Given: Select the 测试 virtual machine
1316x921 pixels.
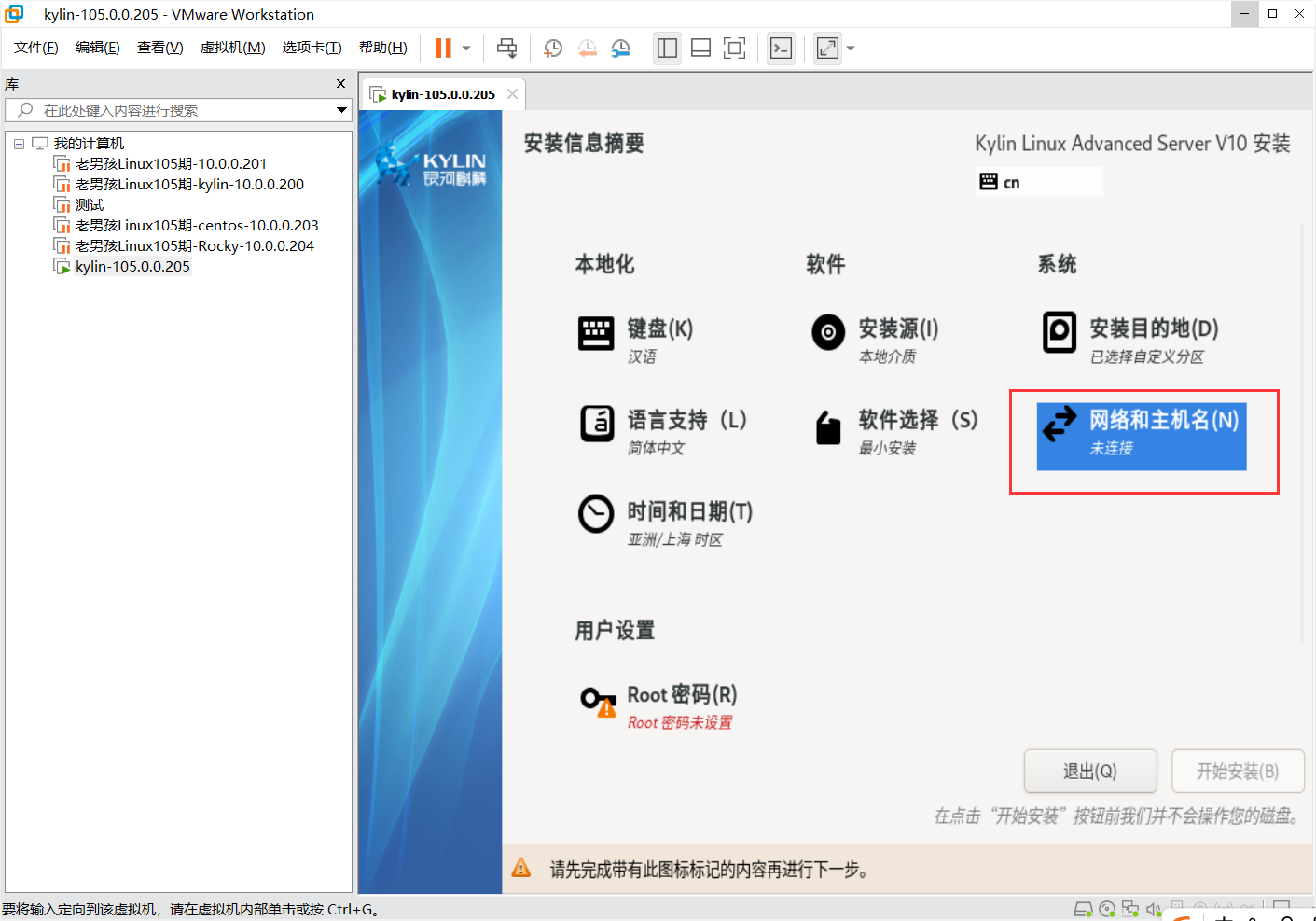Looking at the screenshot, I should coord(90,205).
